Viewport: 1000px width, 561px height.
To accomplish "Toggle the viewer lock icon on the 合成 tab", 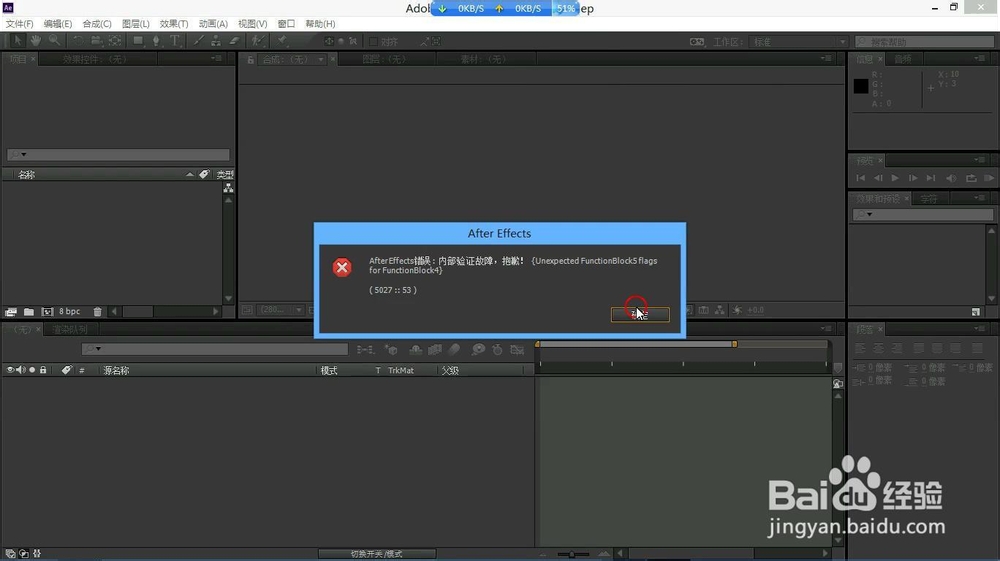I will point(251,59).
